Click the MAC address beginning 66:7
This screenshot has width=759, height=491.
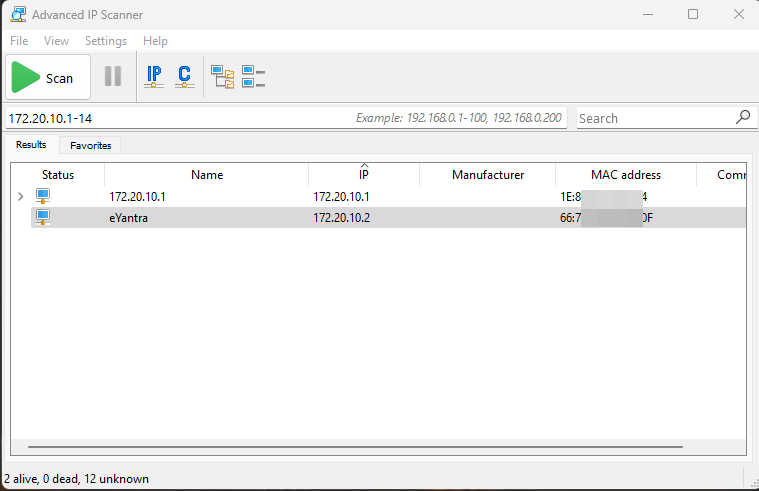pos(607,218)
